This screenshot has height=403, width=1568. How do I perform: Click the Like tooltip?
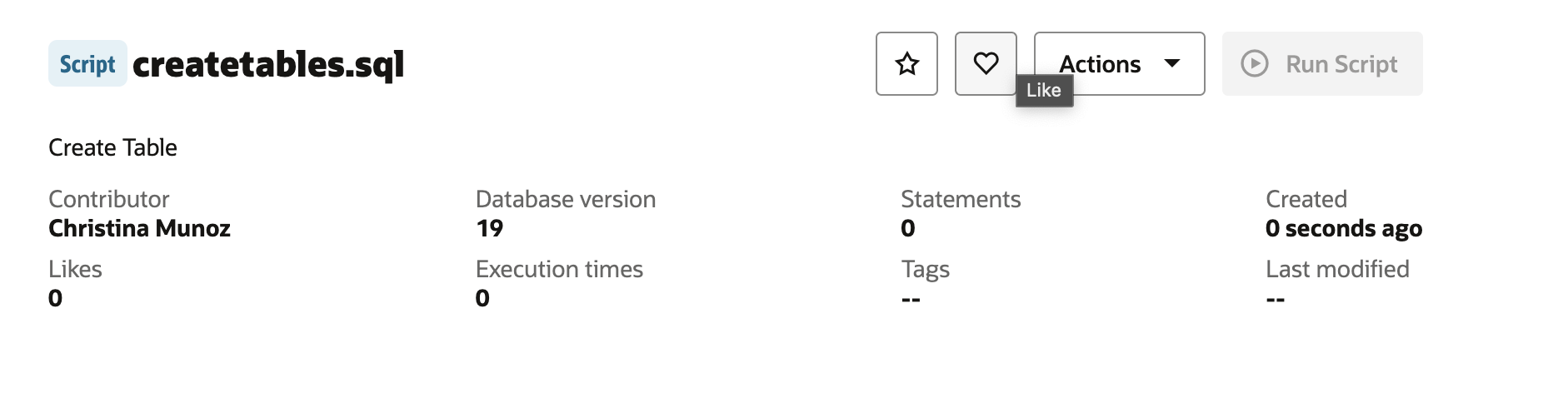click(x=1044, y=90)
